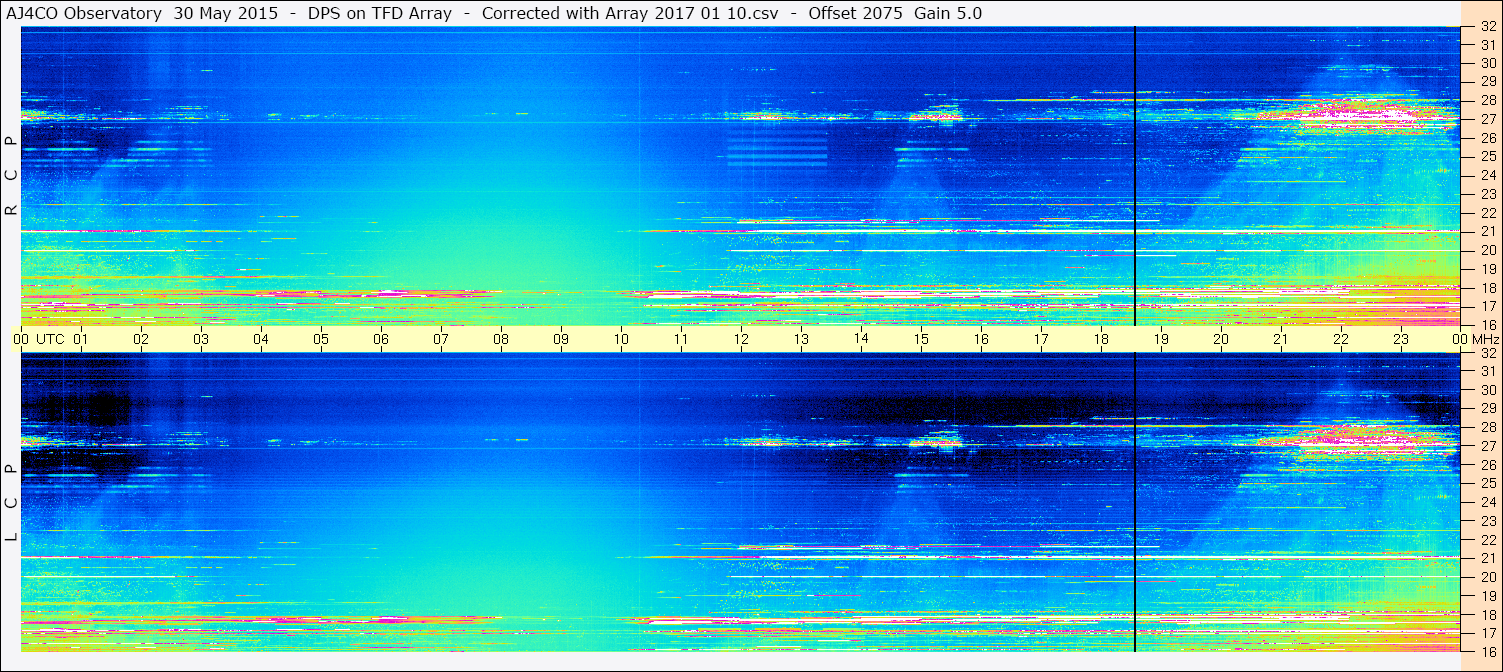This screenshot has width=1503, height=672.
Task: Click the 22 MHz label of LCP panel
Action: pyautogui.click(x=1487, y=539)
